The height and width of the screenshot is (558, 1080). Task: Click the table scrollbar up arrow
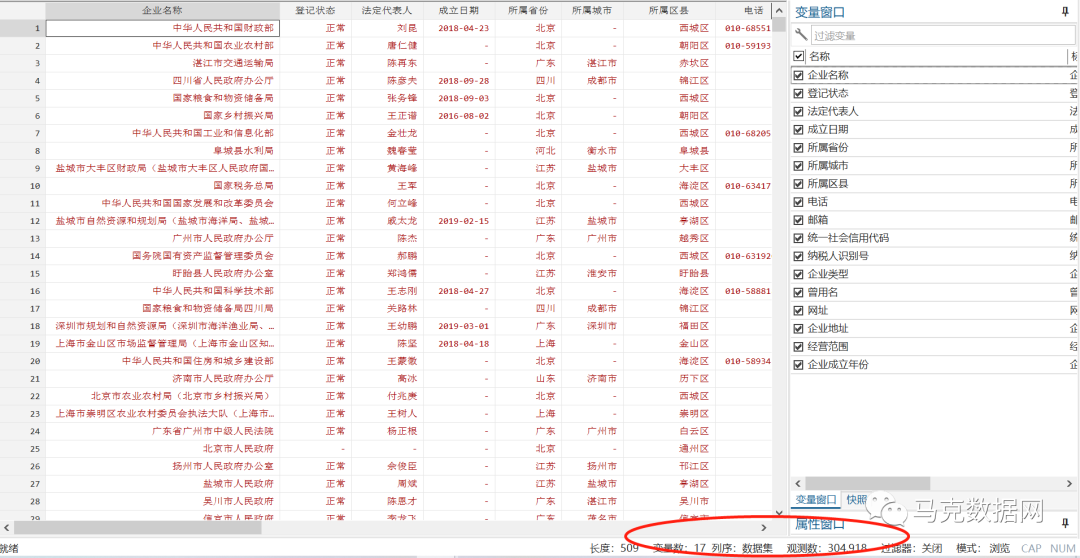[779, 10]
